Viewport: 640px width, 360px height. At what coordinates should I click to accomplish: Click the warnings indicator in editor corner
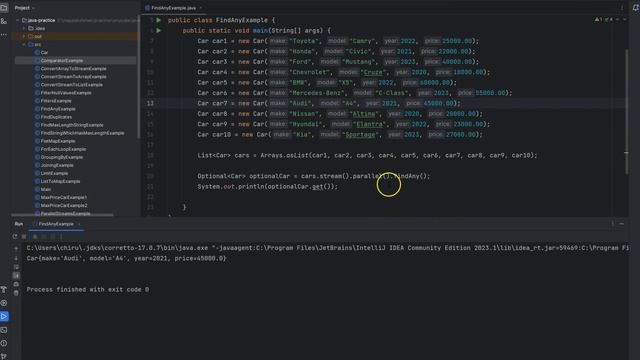(598, 20)
